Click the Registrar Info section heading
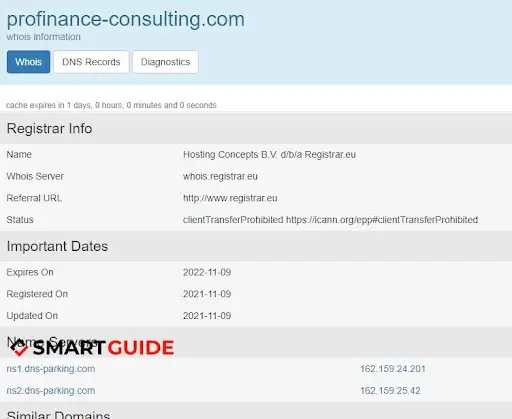The image size is (512, 419). (x=49, y=128)
